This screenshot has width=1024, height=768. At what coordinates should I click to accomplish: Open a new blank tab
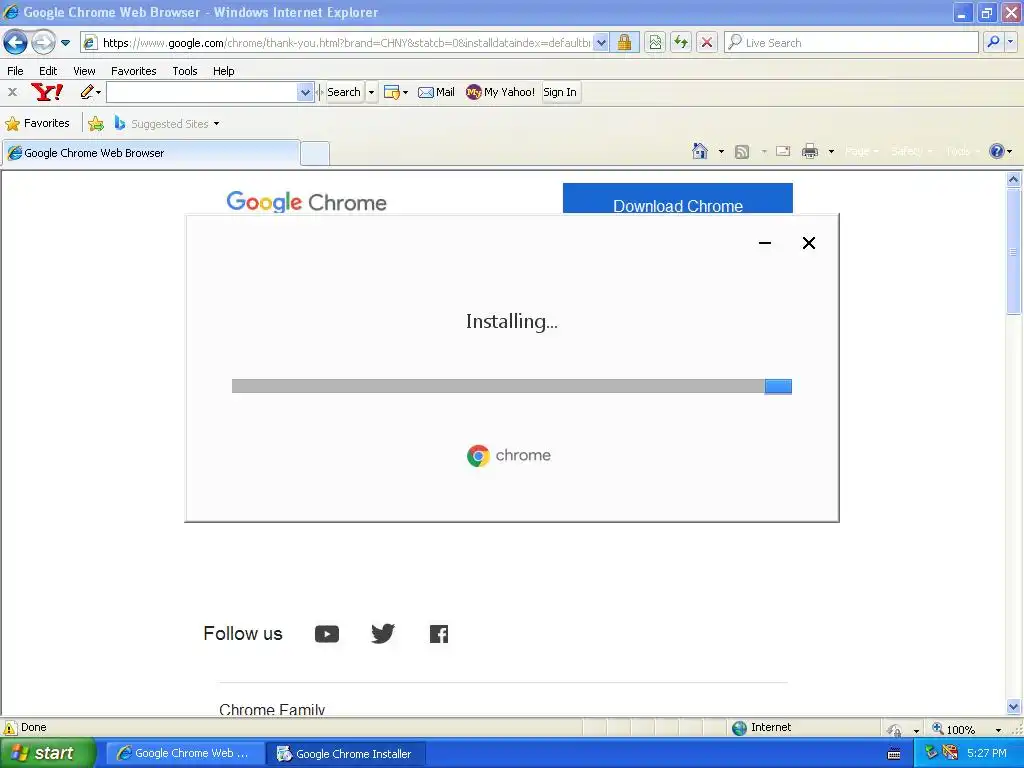pyautogui.click(x=315, y=153)
